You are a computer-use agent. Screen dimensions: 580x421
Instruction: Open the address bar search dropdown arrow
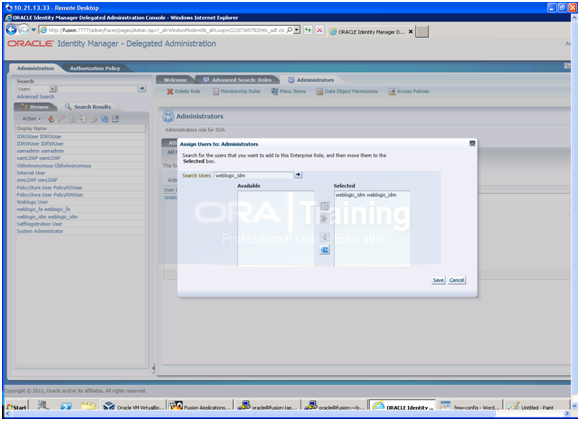(297, 30)
